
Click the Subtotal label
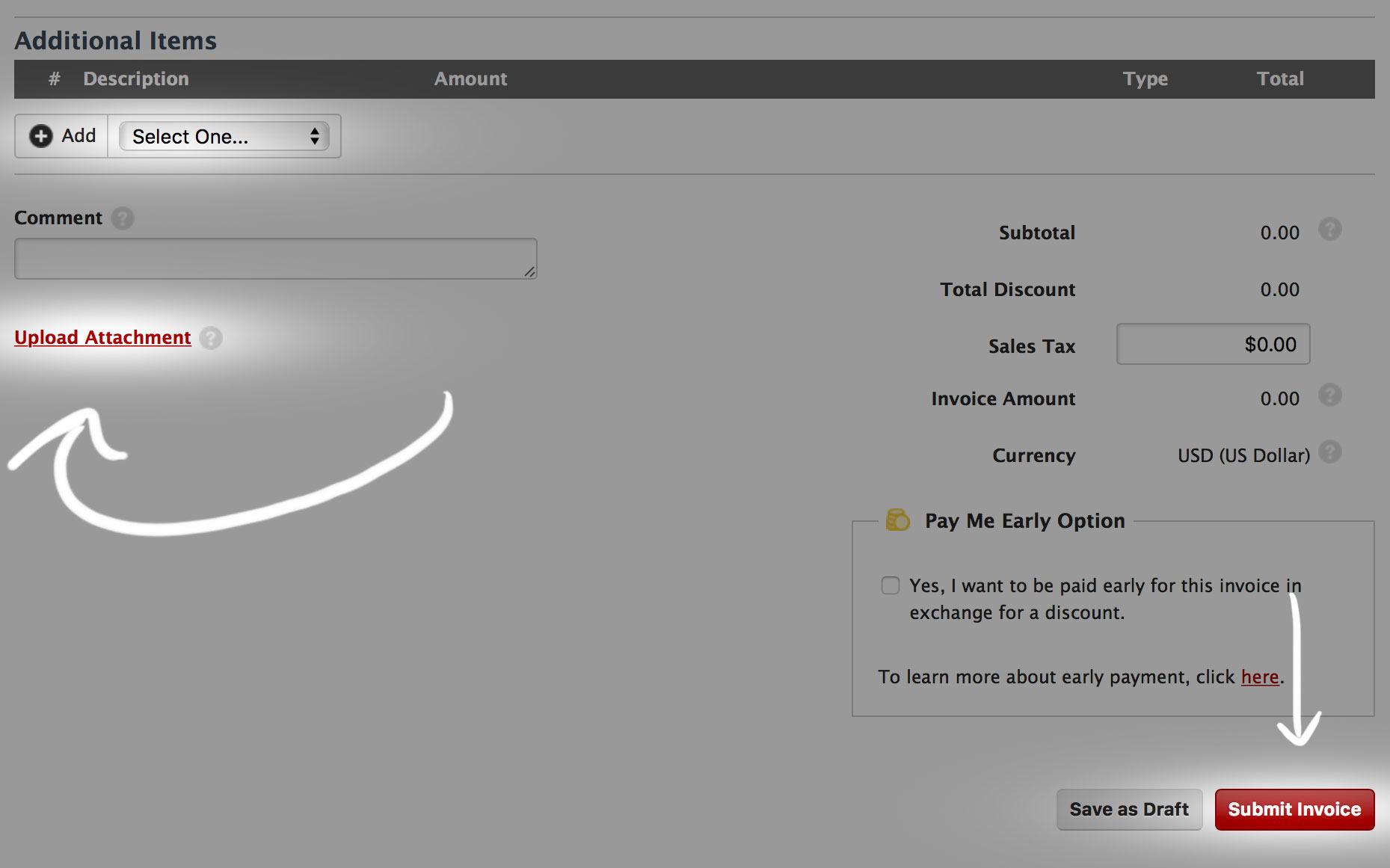pyautogui.click(x=1037, y=233)
